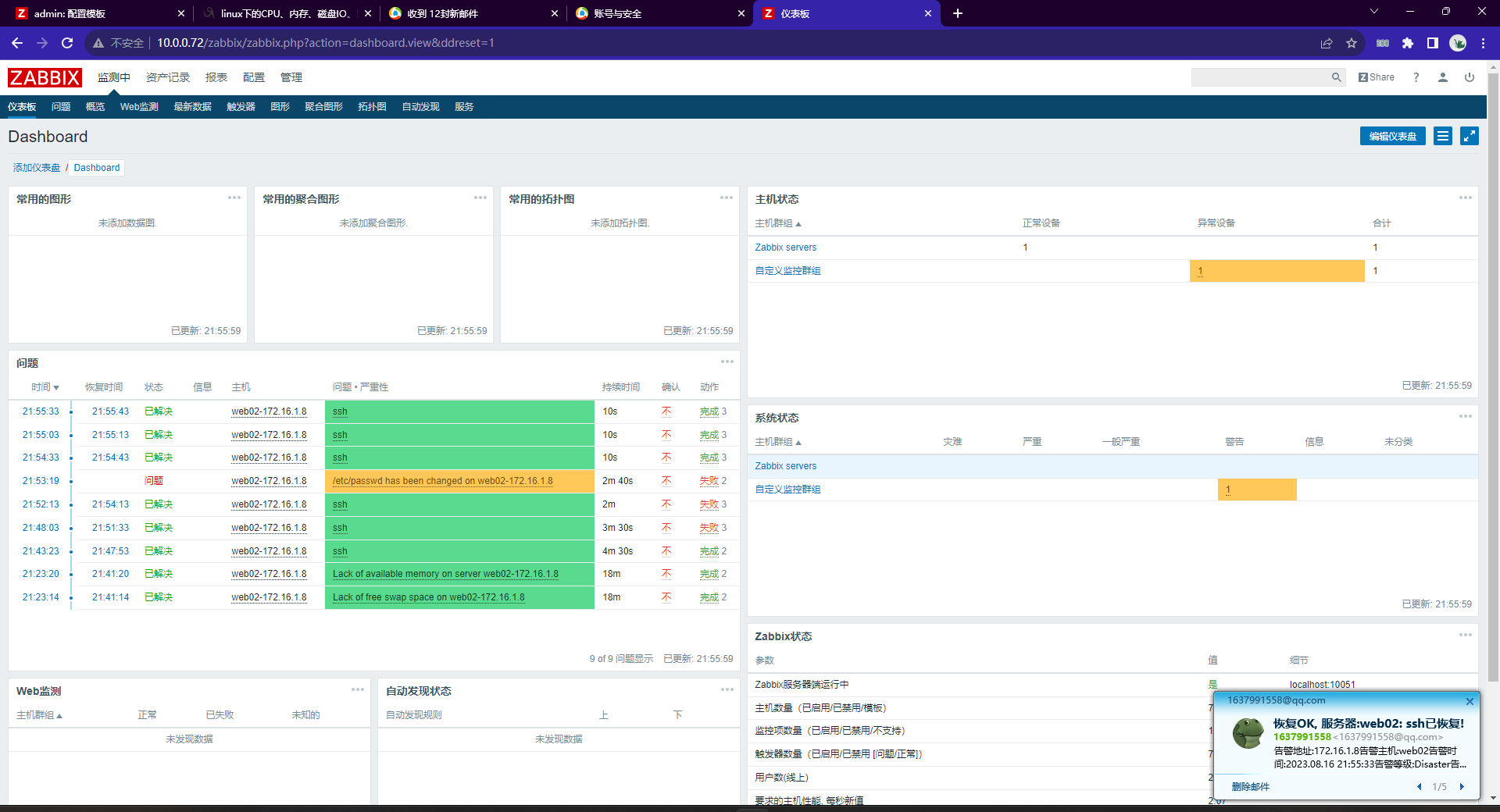Sort 主机状态 table by 主机群组
The height and width of the screenshot is (812, 1500).
(778, 223)
